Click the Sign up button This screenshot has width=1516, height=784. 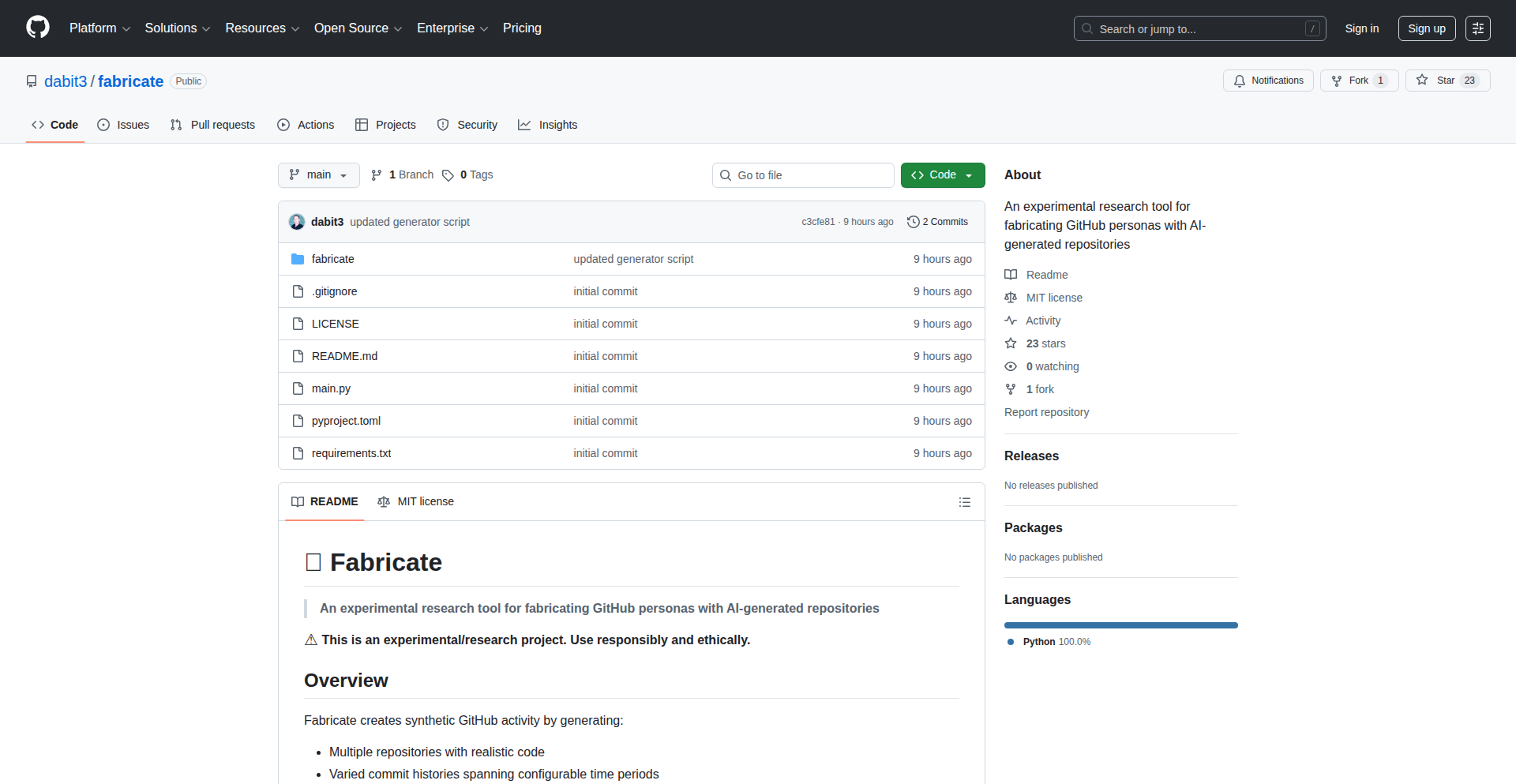(1426, 28)
